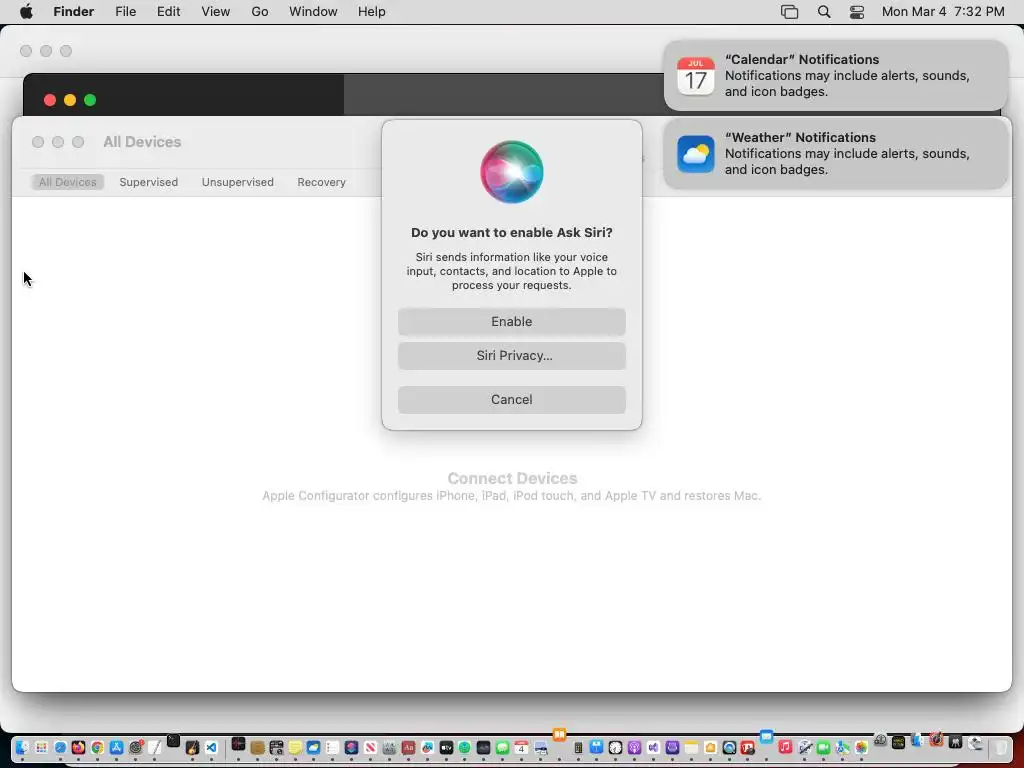Launch Google Chrome from the Dock
Image resolution: width=1024 pixels, height=768 pixels.
point(97,748)
